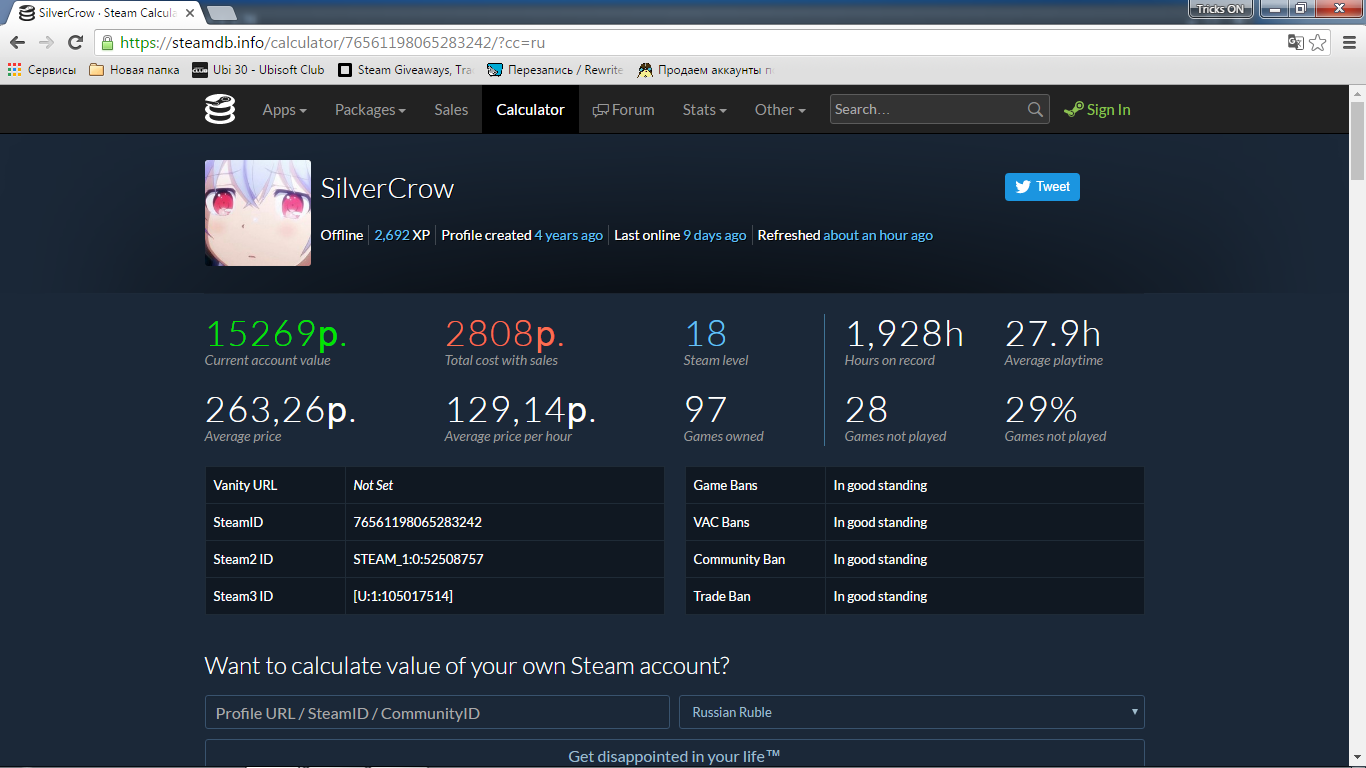
Task: Open the Forum nav link
Action: click(623, 110)
